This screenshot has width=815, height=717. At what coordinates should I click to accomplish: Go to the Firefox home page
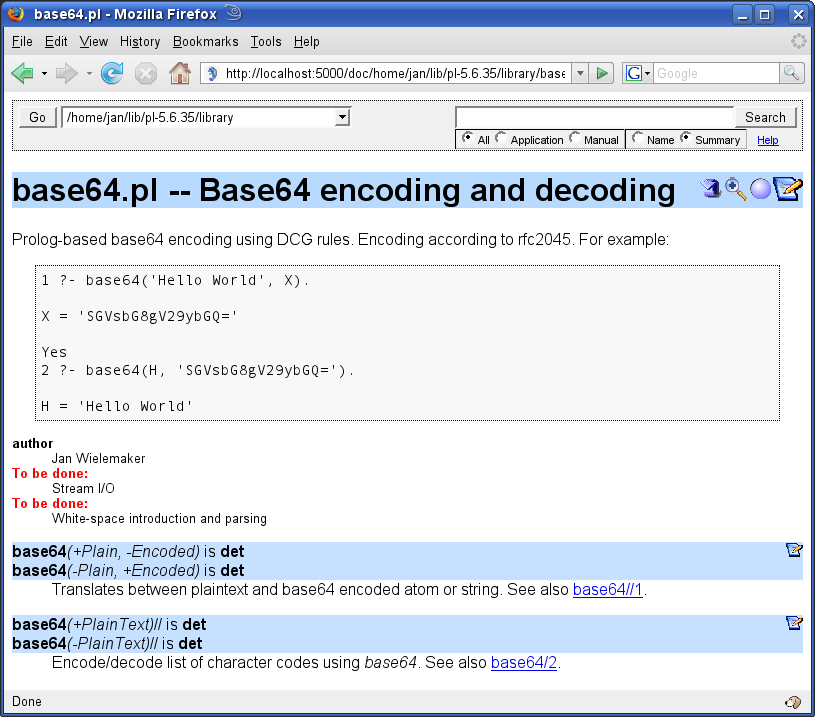(180, 73)
